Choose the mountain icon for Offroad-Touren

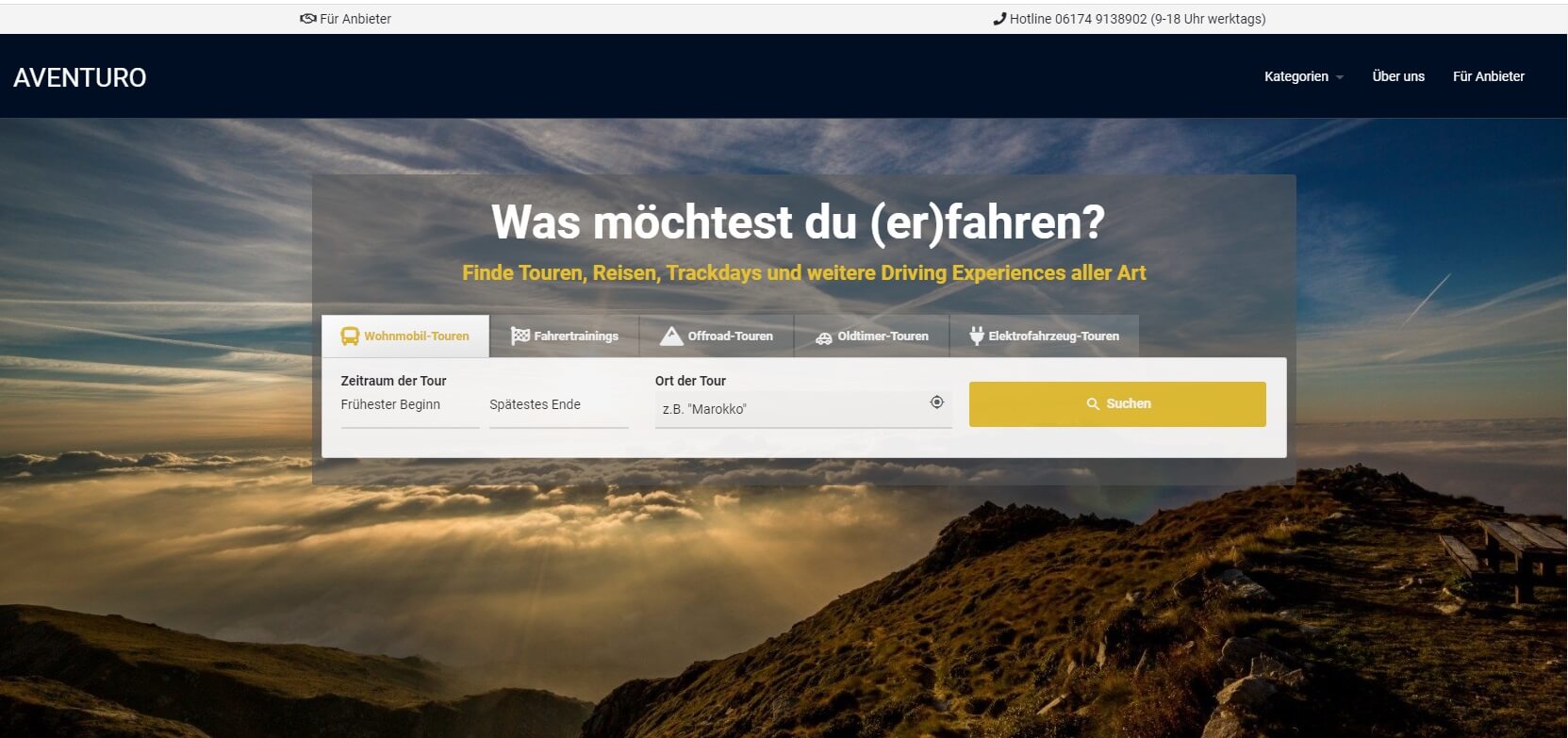tap(671, 336)
